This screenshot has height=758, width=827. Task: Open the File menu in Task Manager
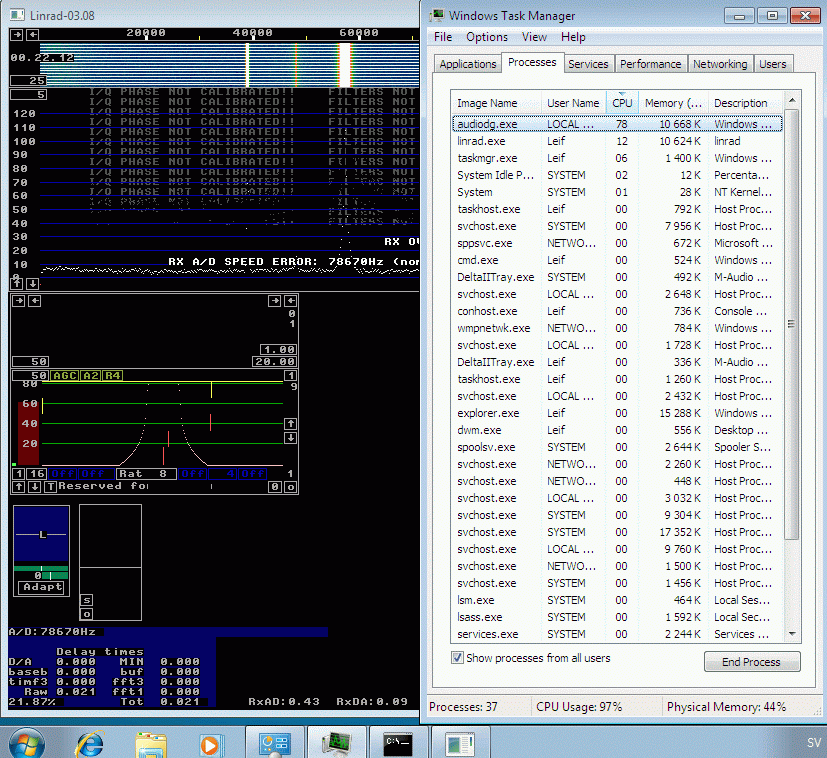tap(443, 37)
